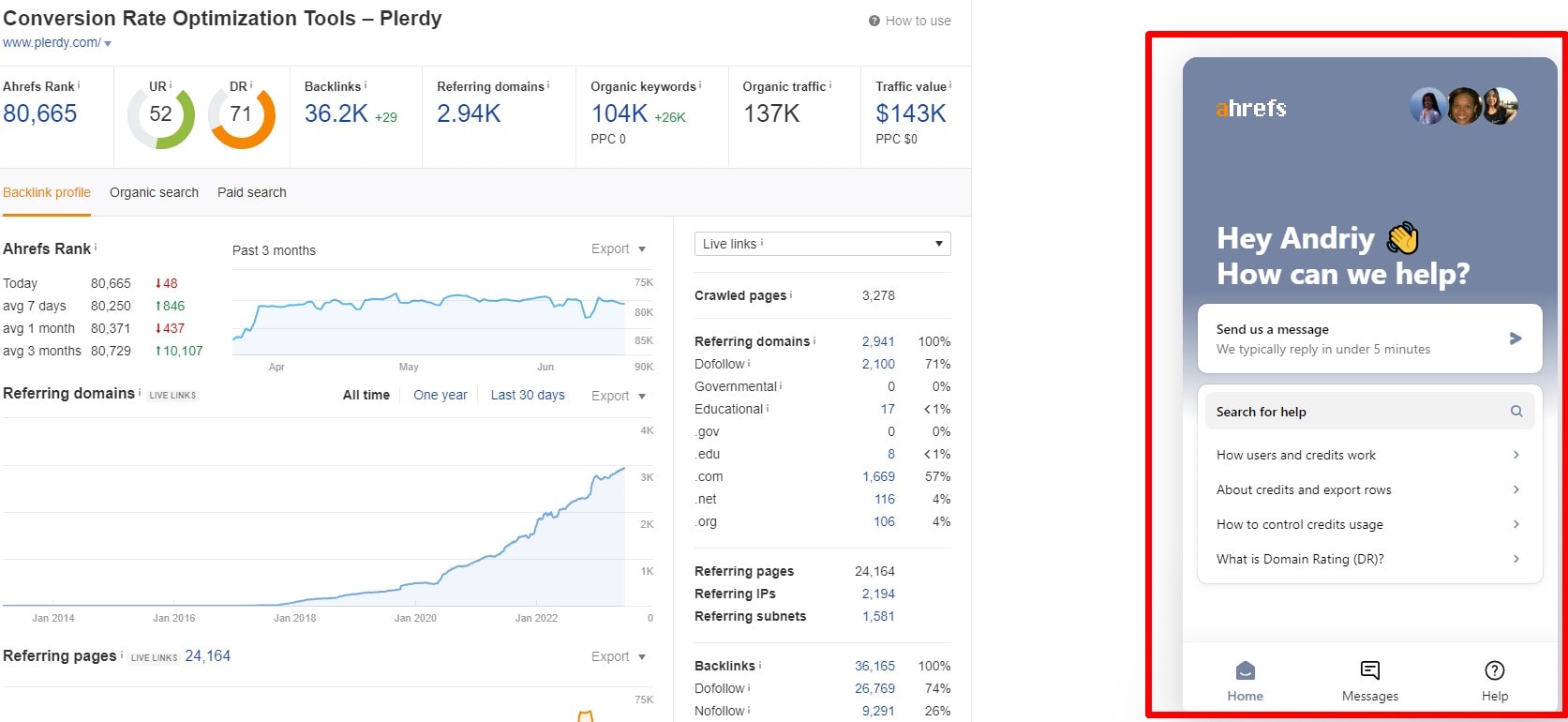Click the DR 71 donut chart
The height and width of the screenshot is (722, 1568).
(242, 115)
